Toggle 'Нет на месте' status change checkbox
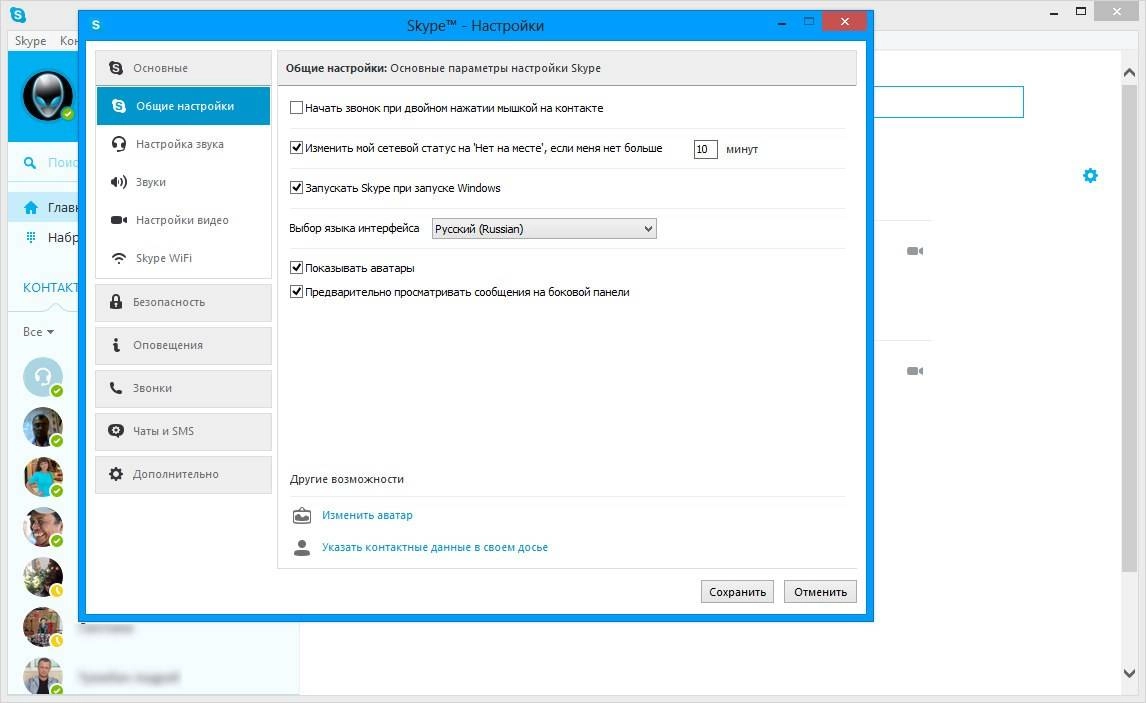1146x703 pixels. click(x=296, y=148)
